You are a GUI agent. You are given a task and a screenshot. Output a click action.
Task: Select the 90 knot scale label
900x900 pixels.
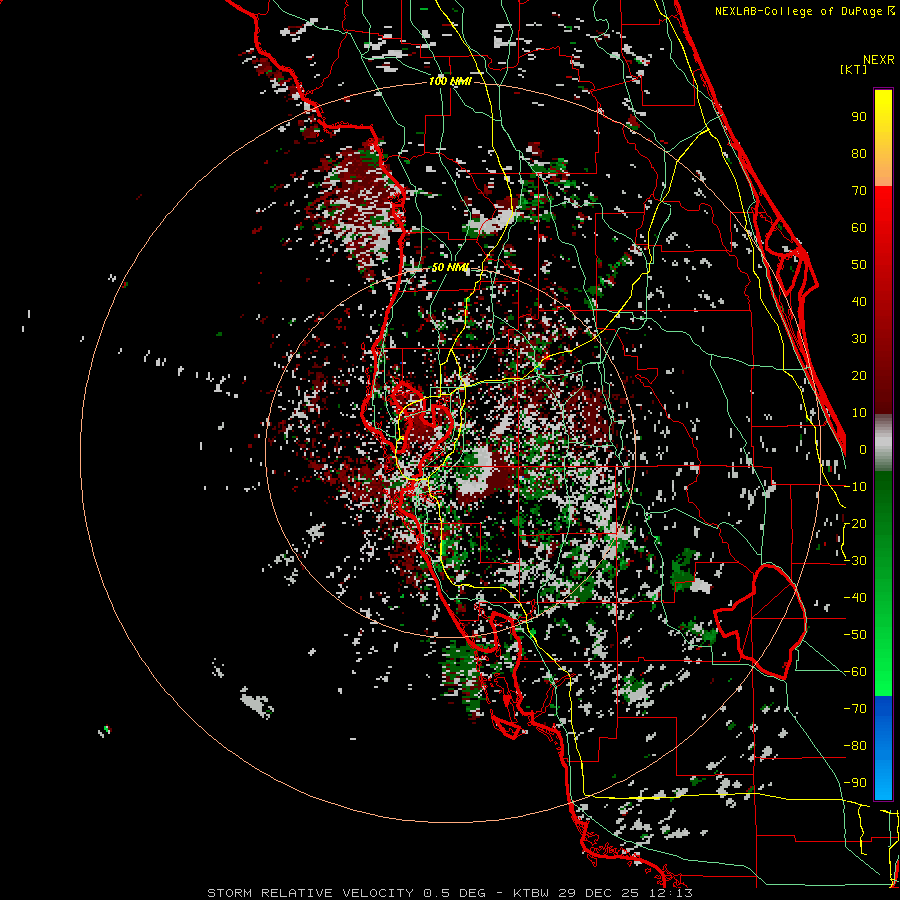click(x=859, y=117)
